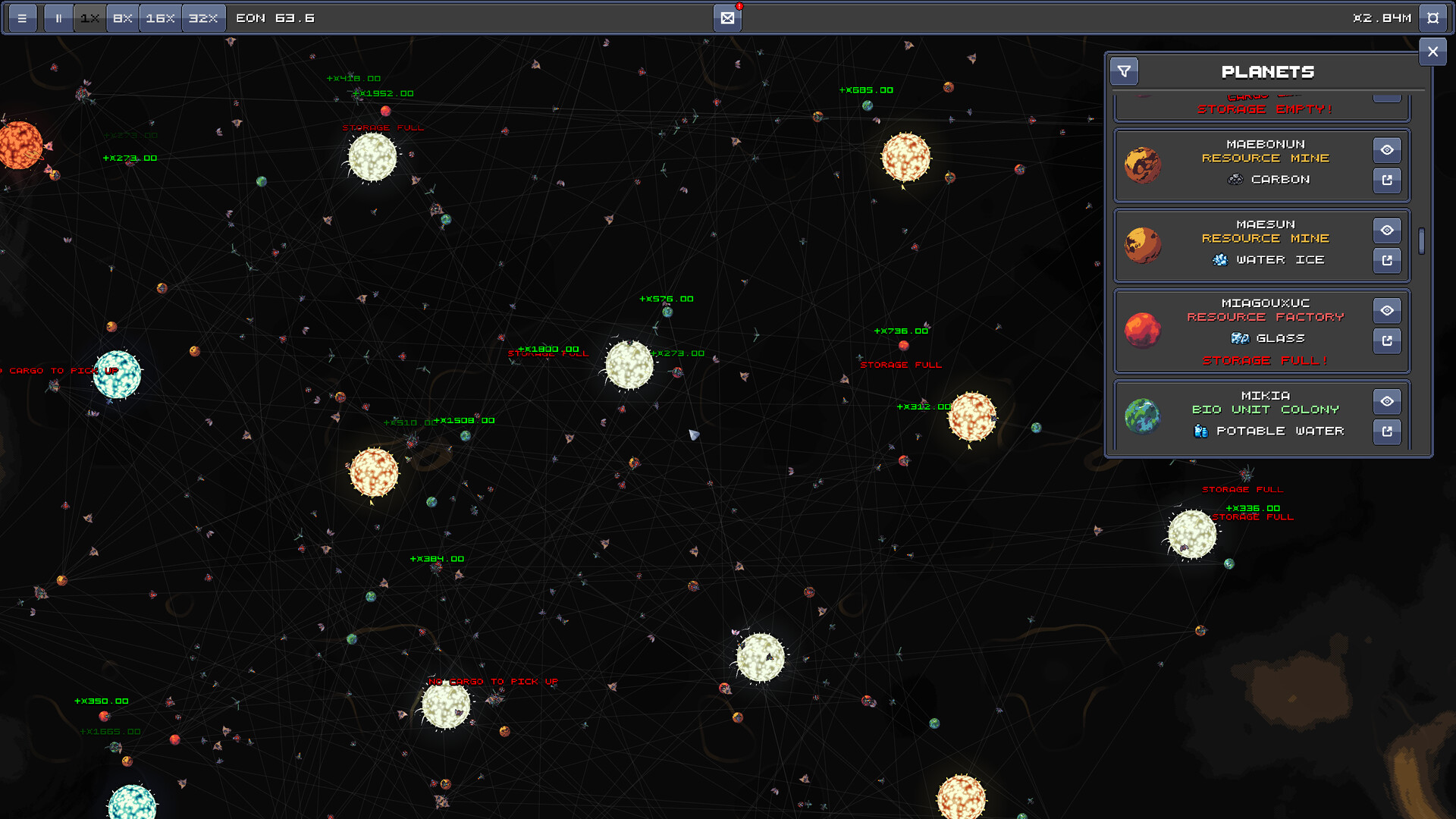Open the Planets list filter
The width and height of the screenshot is (1456, 819).
(x=1124, y=71)
